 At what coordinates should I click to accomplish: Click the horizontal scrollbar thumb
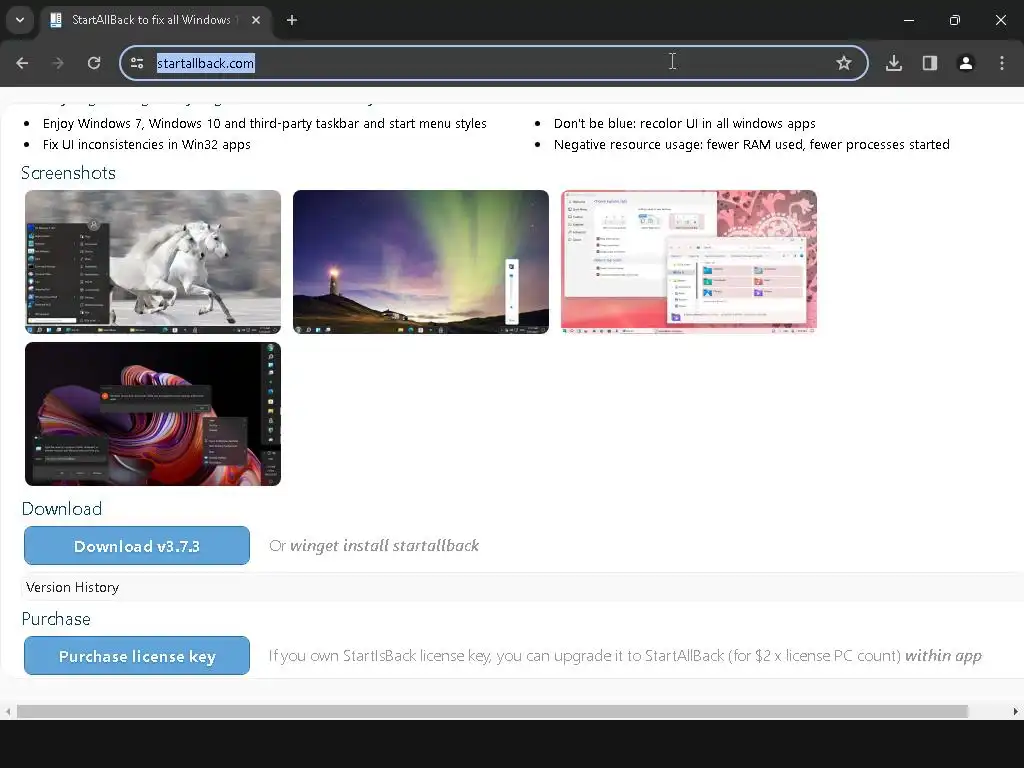492,711
